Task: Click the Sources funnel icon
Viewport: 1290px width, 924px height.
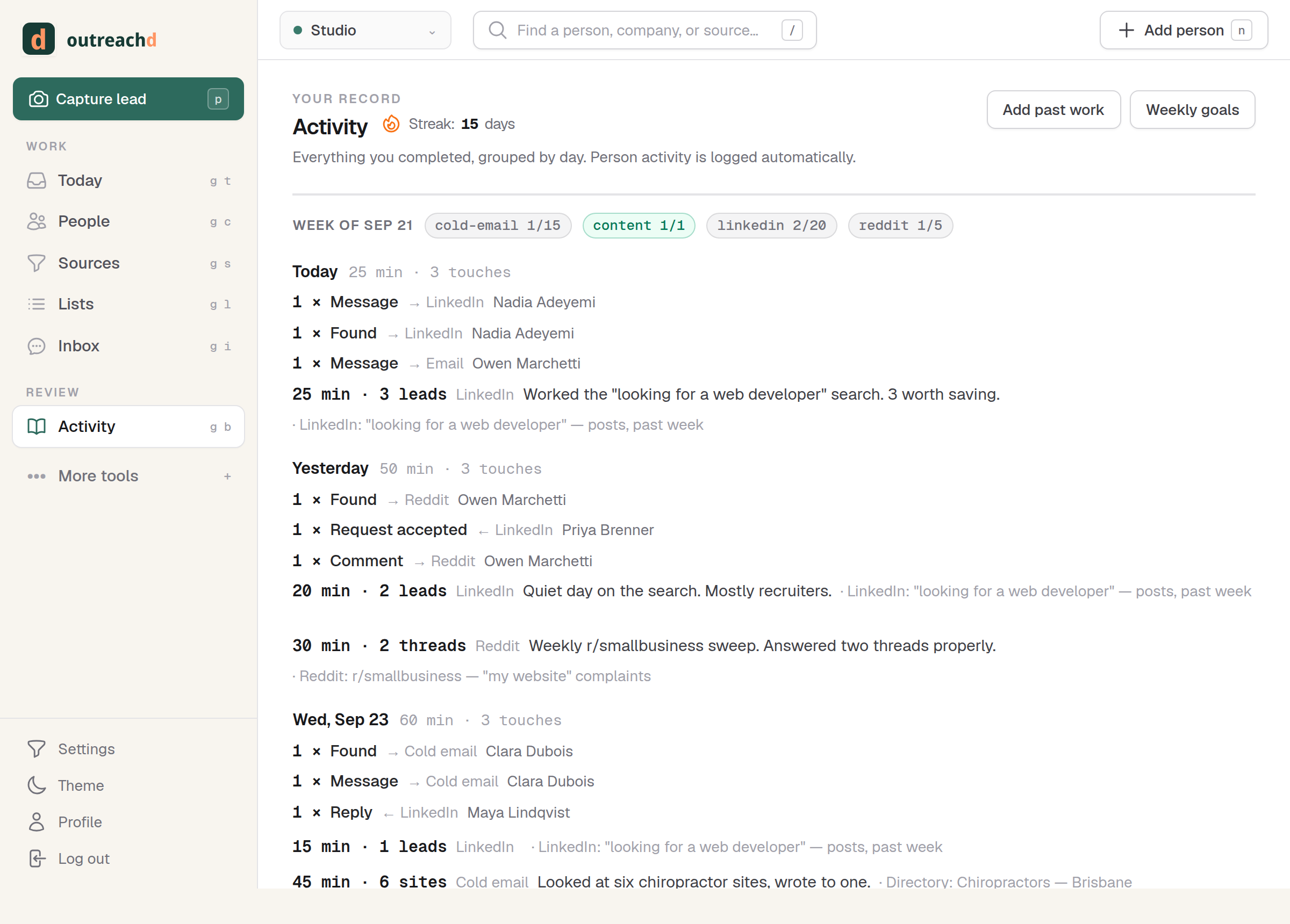Action: click(37, 263)
